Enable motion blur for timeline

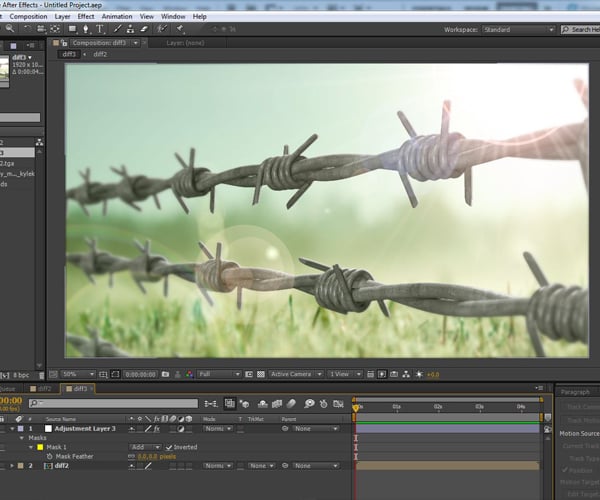click(x=291, y=404)
